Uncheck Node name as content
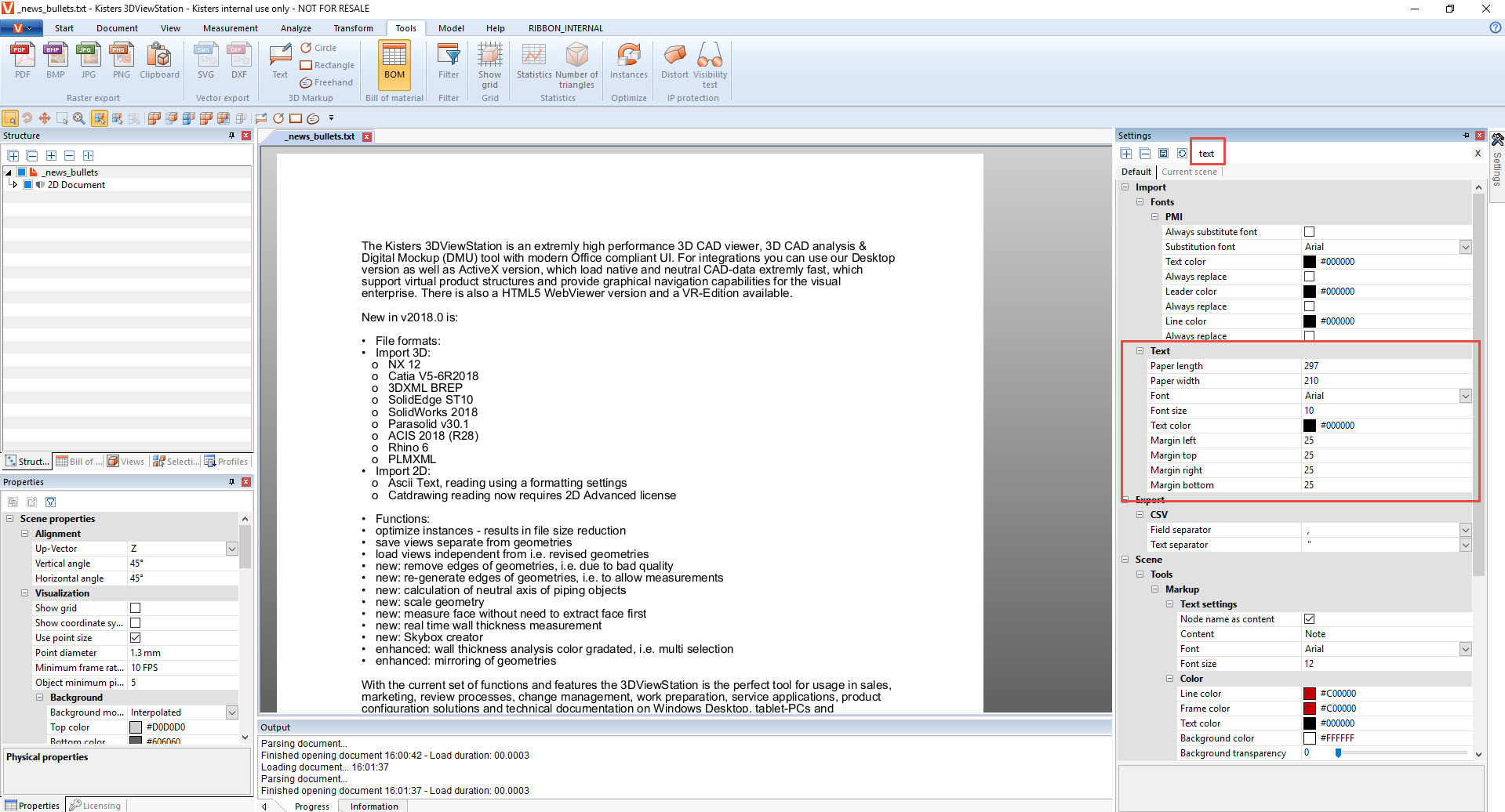The height and width of the screenshot is (812, 1505). 1309,619
